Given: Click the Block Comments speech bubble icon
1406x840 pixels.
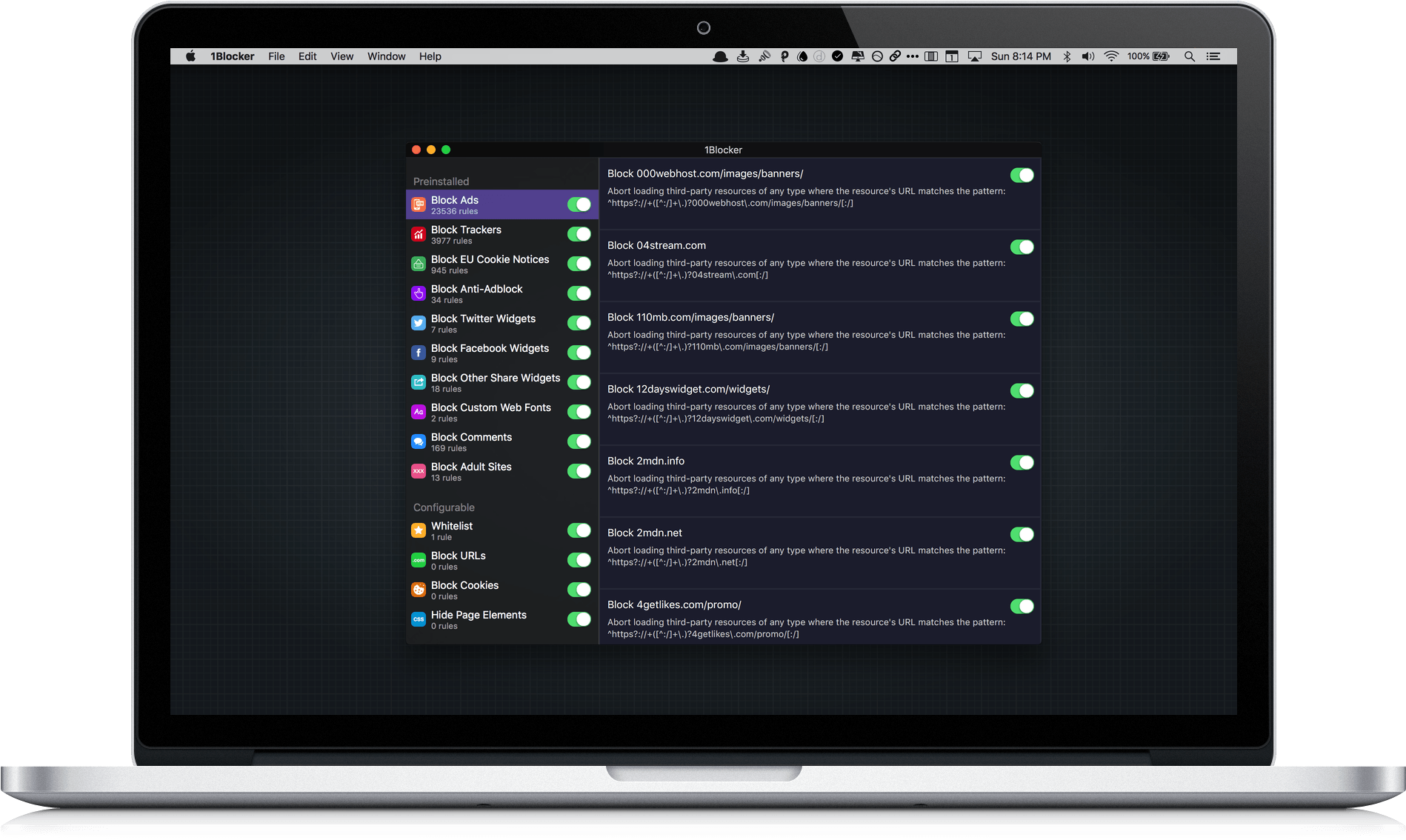Looking at the screenshot, I should click(419, 441).
